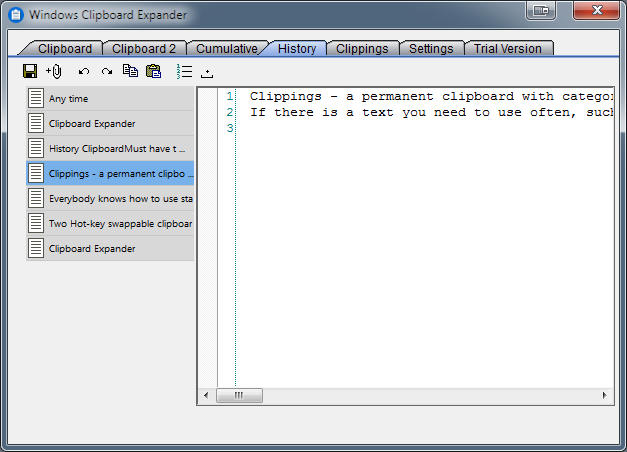
Task: Click document icon beside 'Two Hot-key swappable' entry
Action: click(x=36, y=223)
